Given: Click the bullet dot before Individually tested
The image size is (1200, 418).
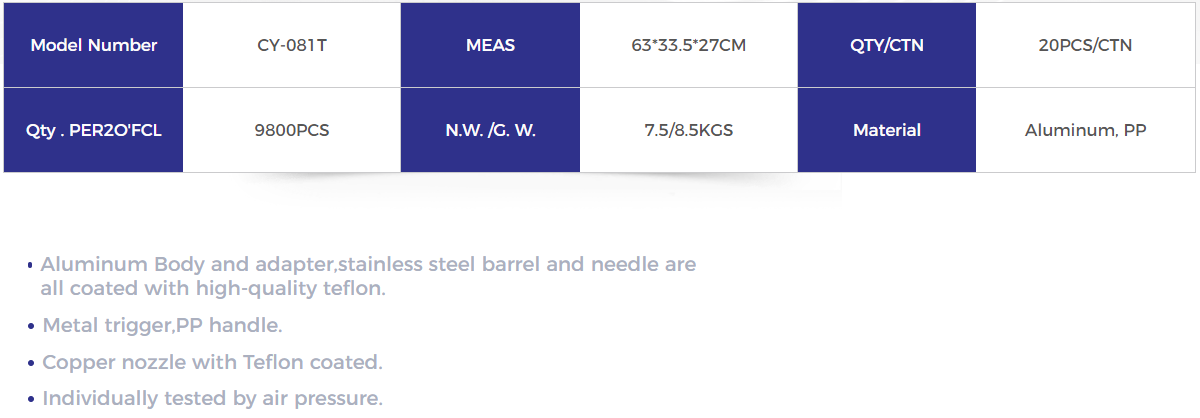Looking at the screenshot, I should pyautogui.click(x=30, y=400).
